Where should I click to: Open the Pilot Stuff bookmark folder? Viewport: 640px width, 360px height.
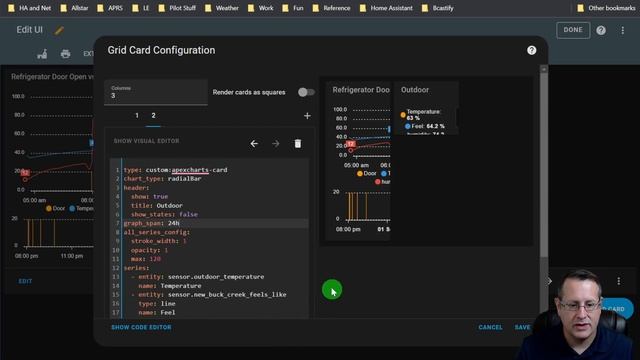click(177, 8)
